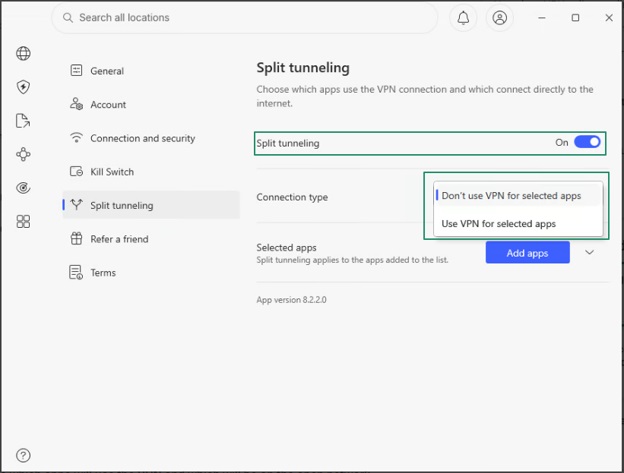This screenshot has width=624, height=473.
Task: Click the Account person-gear icon
Action: (76, 104)
